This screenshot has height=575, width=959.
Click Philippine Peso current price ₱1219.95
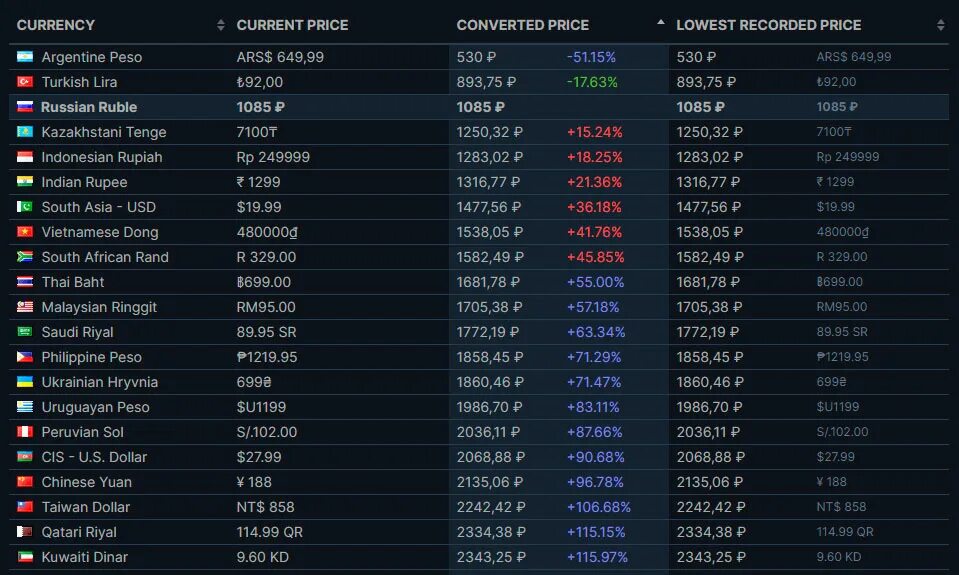(x=267, y=357)
